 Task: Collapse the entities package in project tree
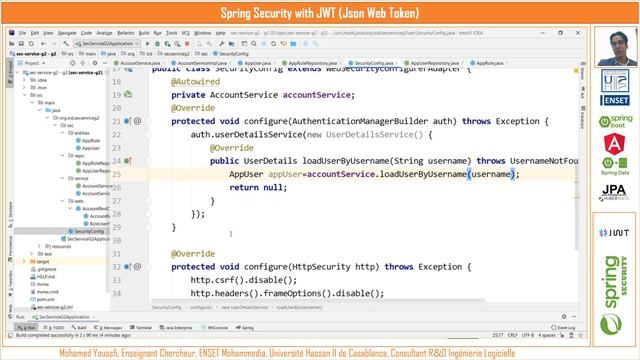click(62, 133)
